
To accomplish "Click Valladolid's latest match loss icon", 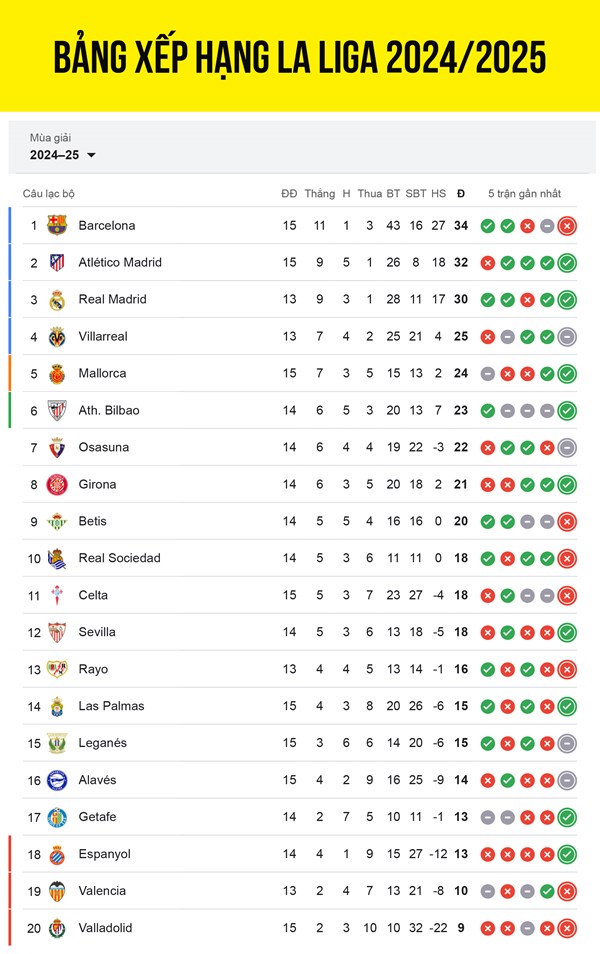I will click(567, 928).
